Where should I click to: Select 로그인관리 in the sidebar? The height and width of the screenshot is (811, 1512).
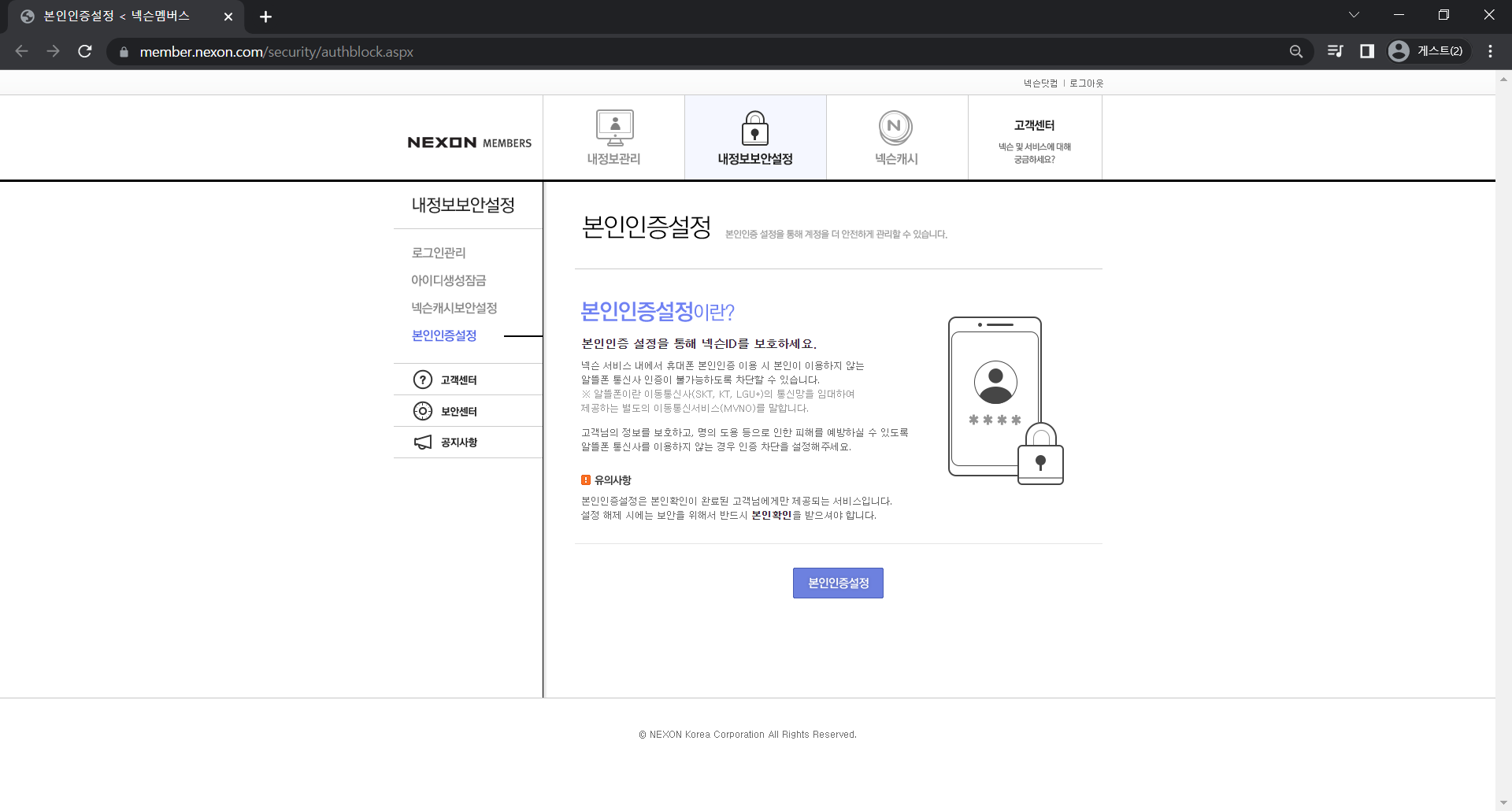click(x=439, y=253)
